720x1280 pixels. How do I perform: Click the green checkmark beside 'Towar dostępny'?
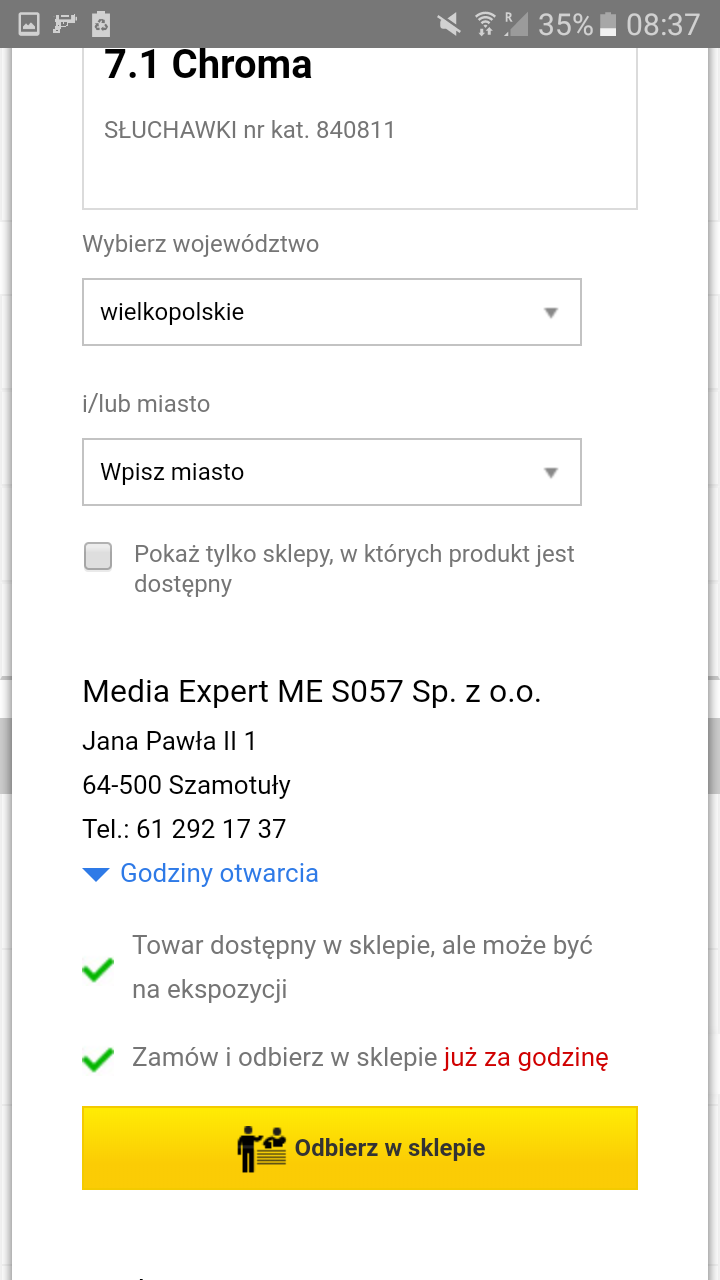point(97,968)
